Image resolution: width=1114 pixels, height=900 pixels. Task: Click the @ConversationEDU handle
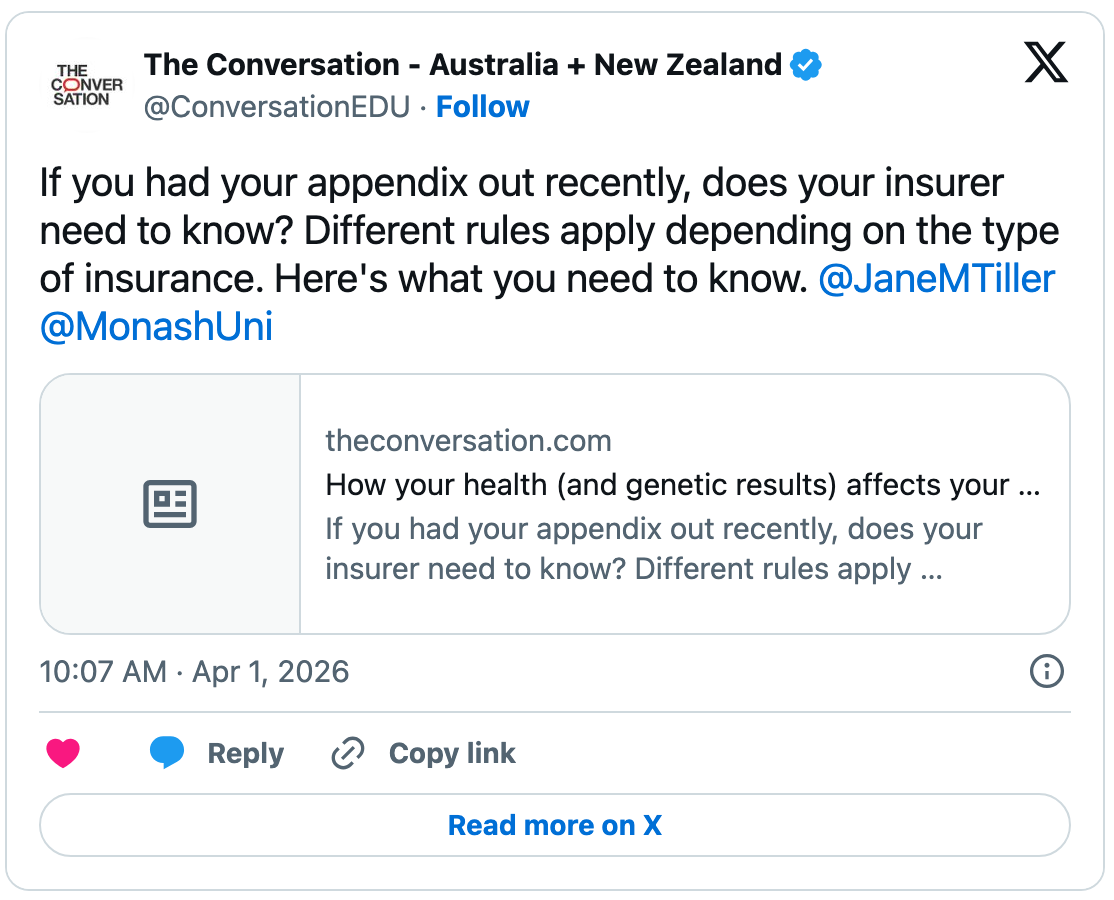tap(277, 107)
